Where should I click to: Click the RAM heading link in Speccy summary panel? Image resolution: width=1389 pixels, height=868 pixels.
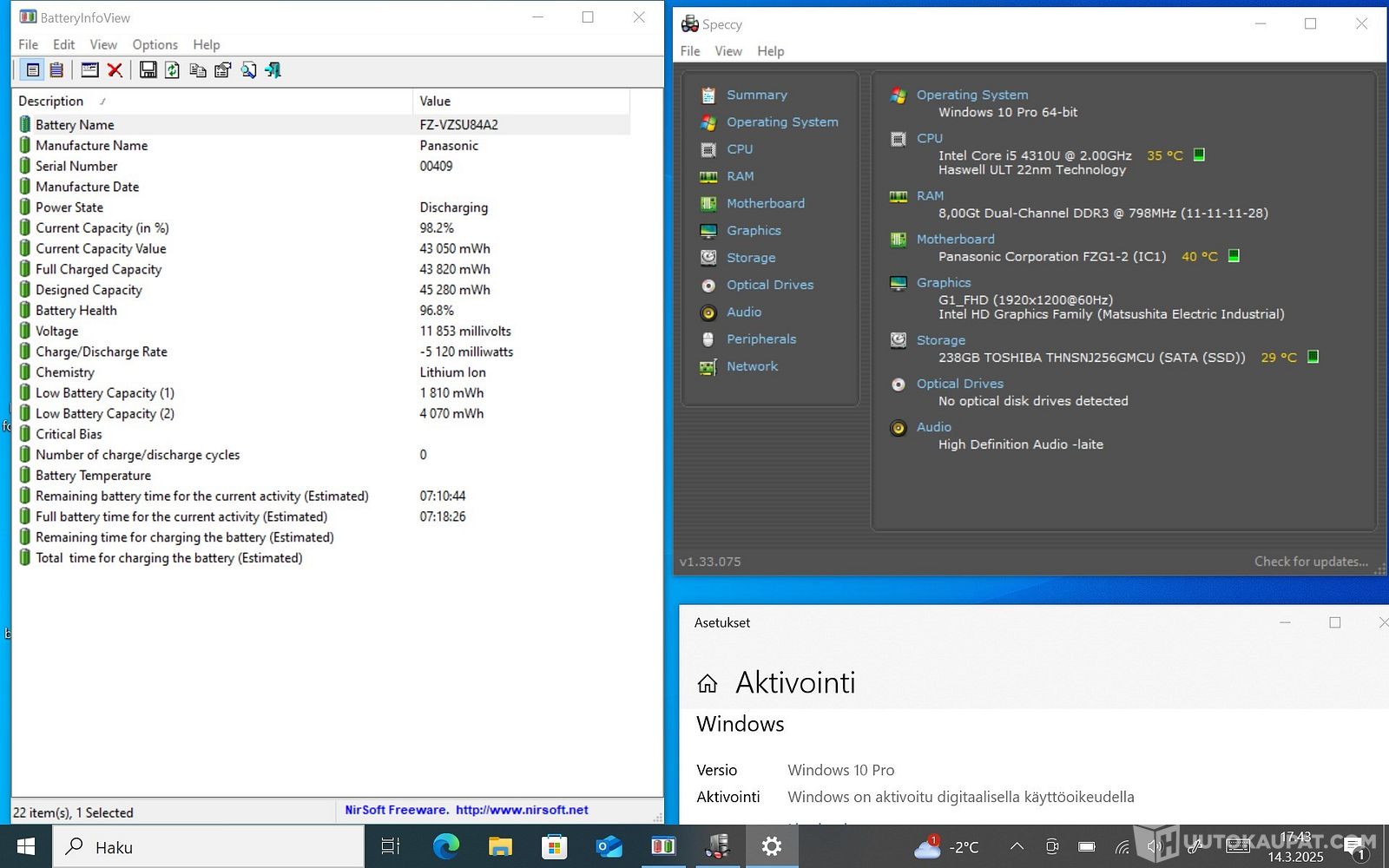coord(930,196)
